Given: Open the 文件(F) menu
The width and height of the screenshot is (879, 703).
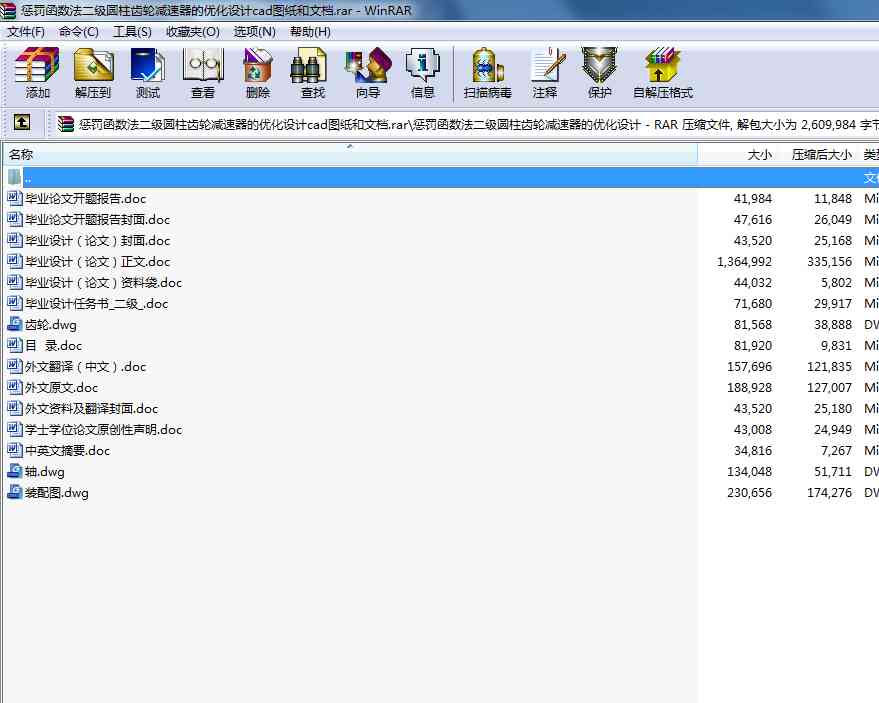Looking at the screenshot, I should (x=26, y=31).
